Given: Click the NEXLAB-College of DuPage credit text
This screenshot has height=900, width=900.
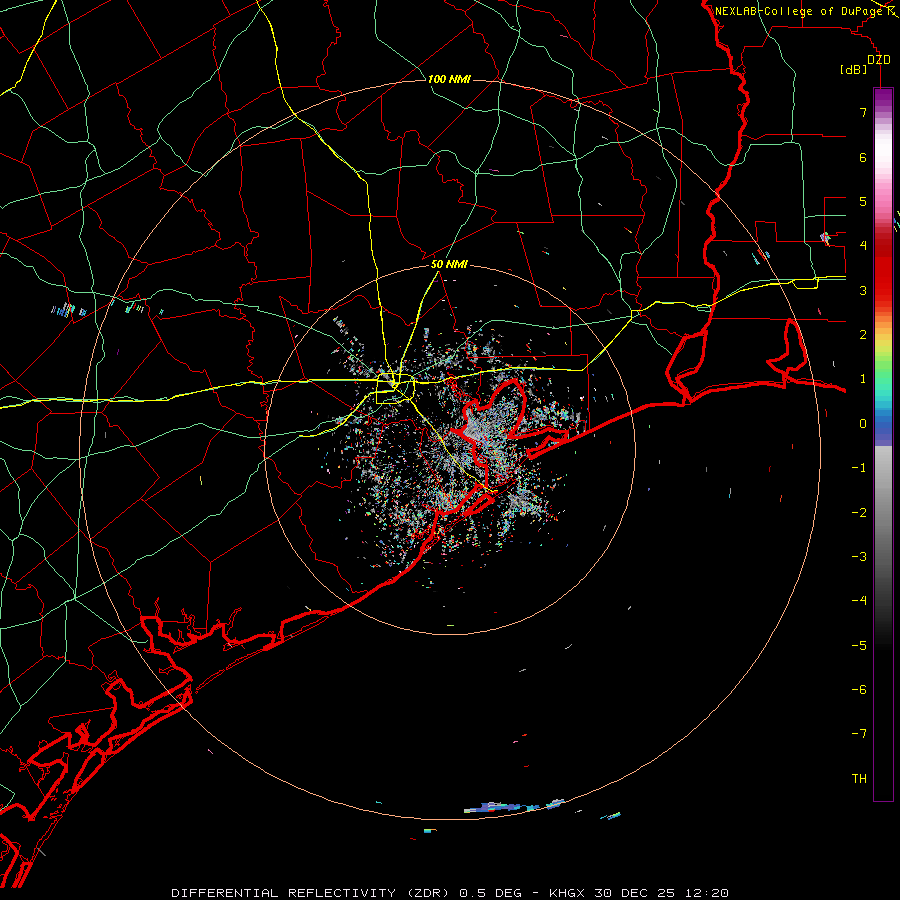Looking at the screenshot, I should coord(799,11).
